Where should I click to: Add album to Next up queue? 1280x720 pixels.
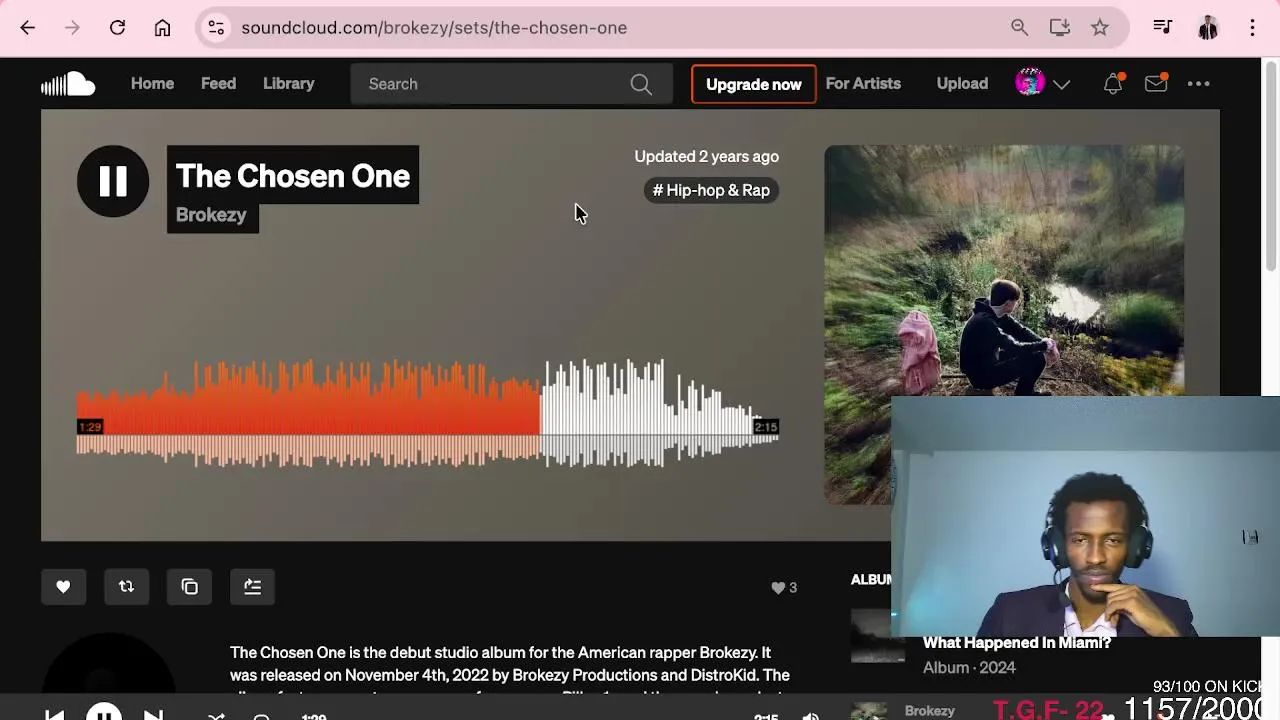tap(252, 587)
